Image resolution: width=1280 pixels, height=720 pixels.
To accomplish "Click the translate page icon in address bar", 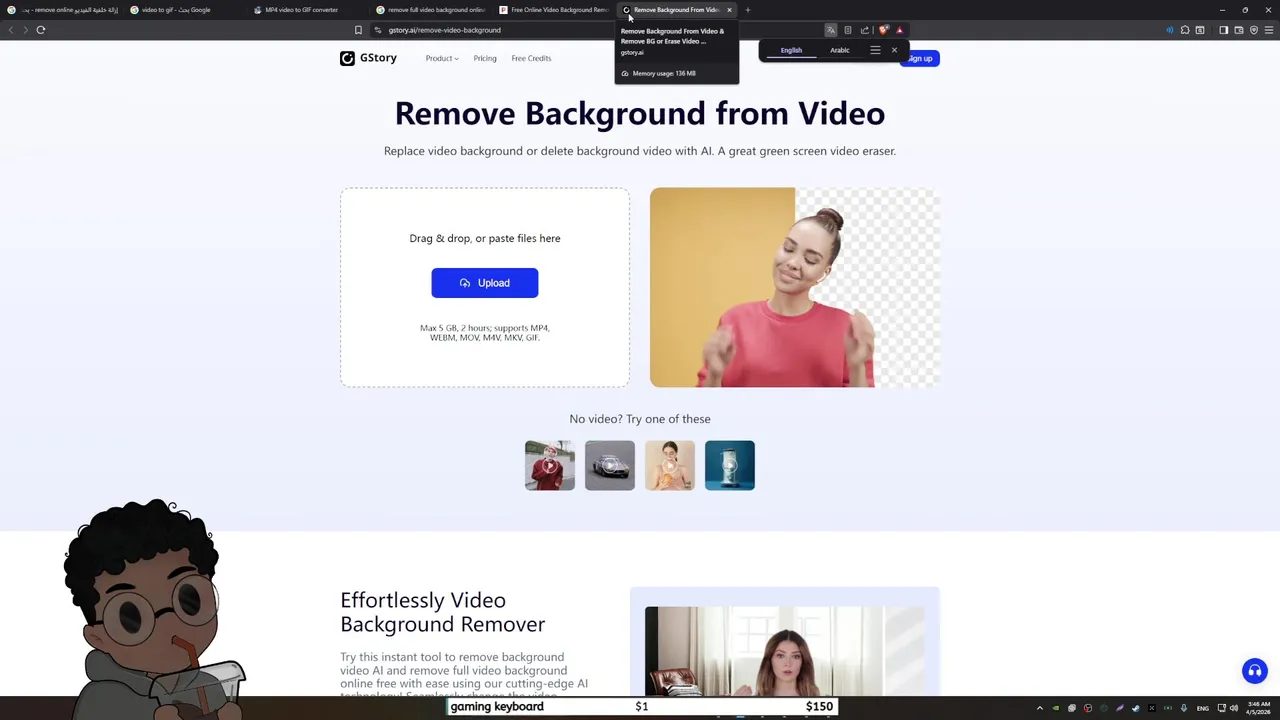I will pos(830,30).
